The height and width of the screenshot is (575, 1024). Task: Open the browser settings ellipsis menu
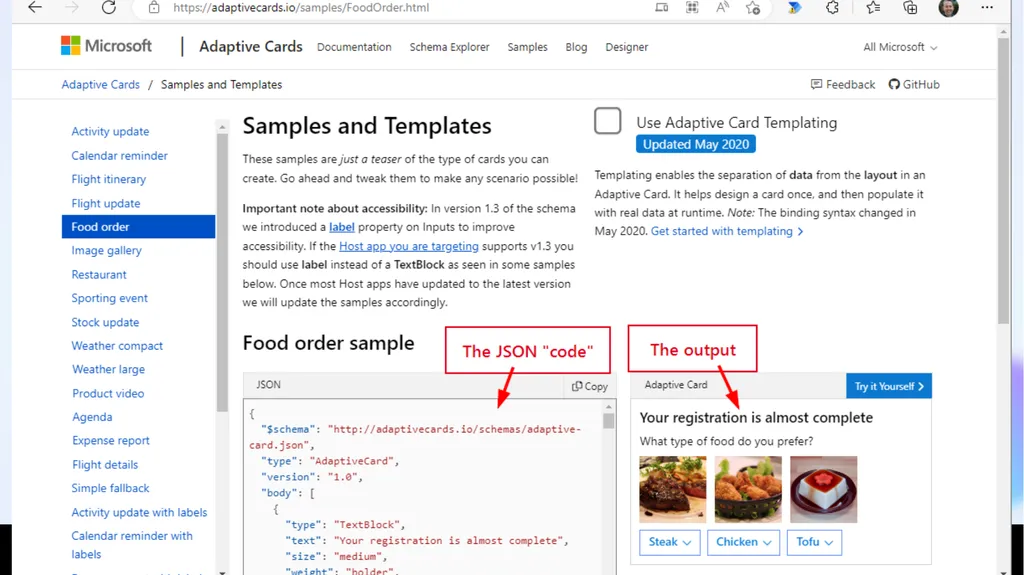(987, 8)
